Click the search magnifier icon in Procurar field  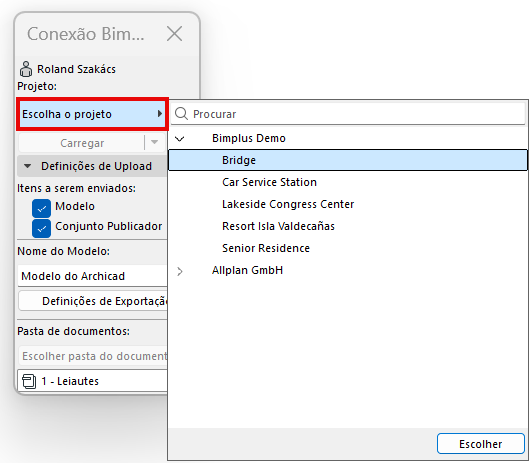pyautogui.click(x=182, y=114)
